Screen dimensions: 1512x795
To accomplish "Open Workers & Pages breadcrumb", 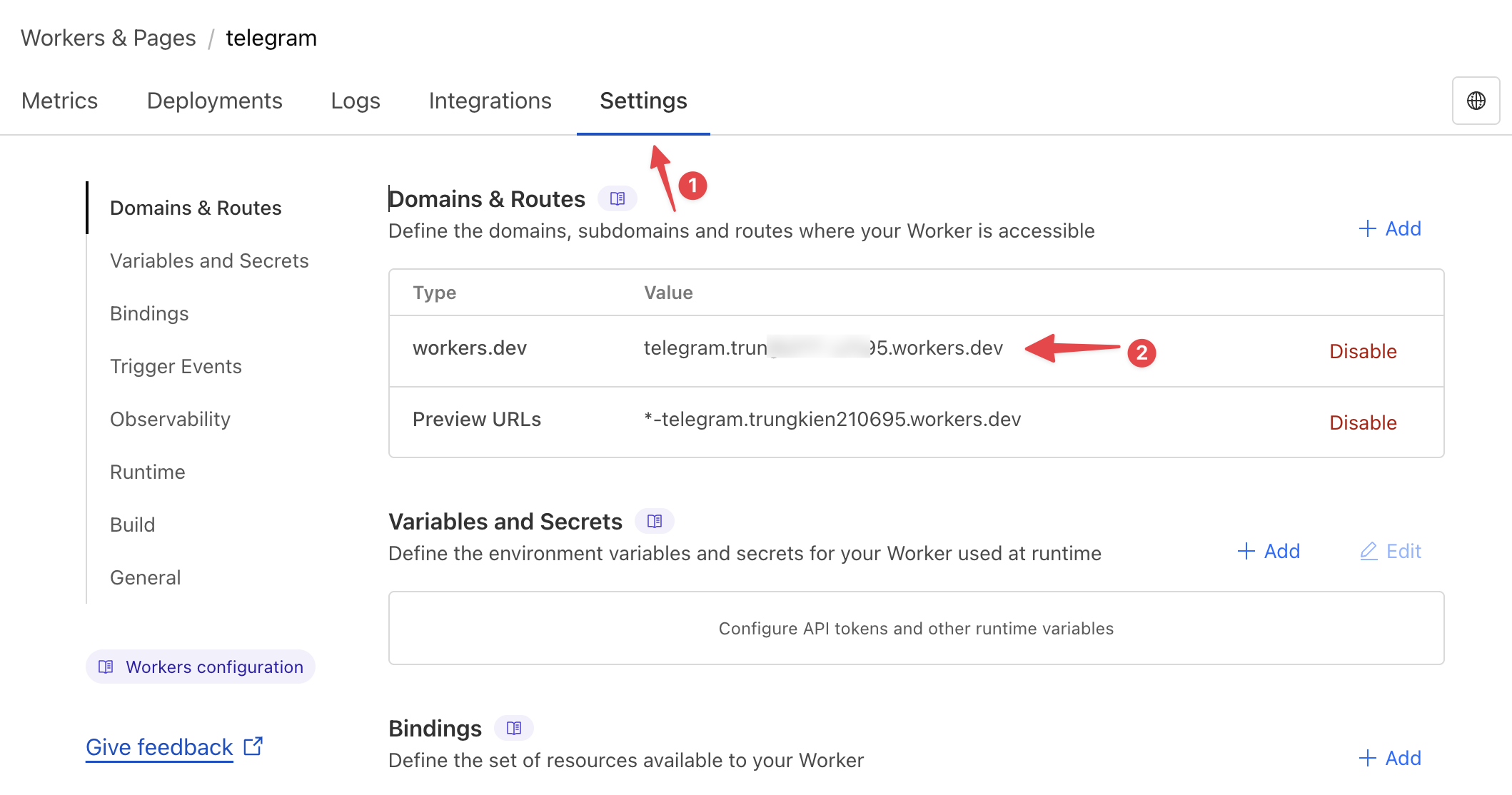I will coord(109,38).
